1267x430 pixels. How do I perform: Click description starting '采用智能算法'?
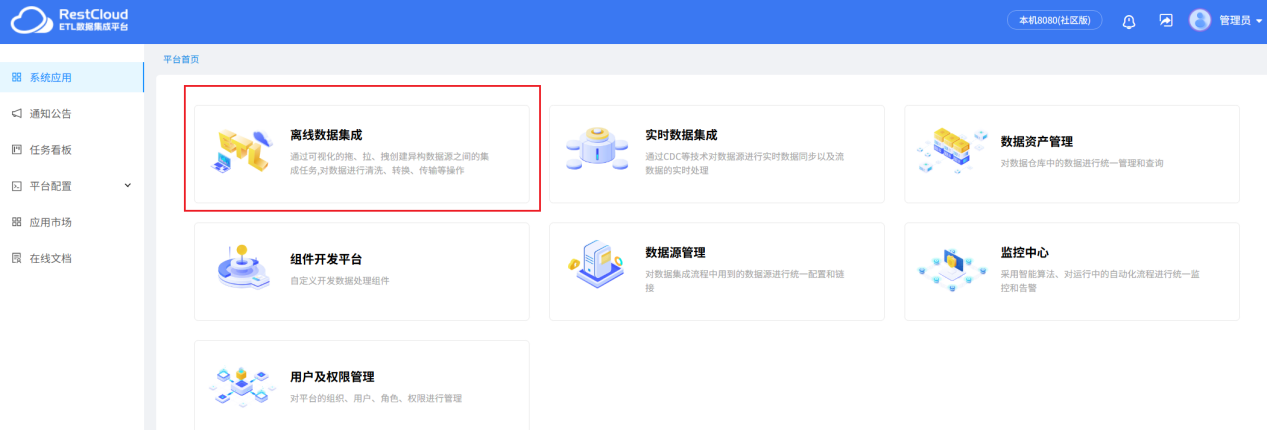(x=1101, y=281)
